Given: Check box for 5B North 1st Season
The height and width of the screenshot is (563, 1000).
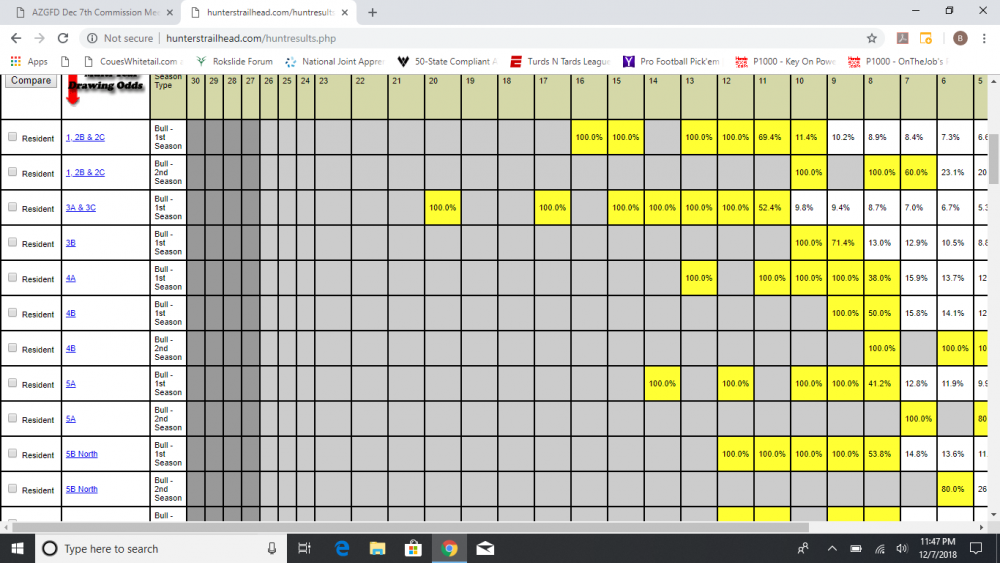Looking at the screenshot, I should (12, 453).
